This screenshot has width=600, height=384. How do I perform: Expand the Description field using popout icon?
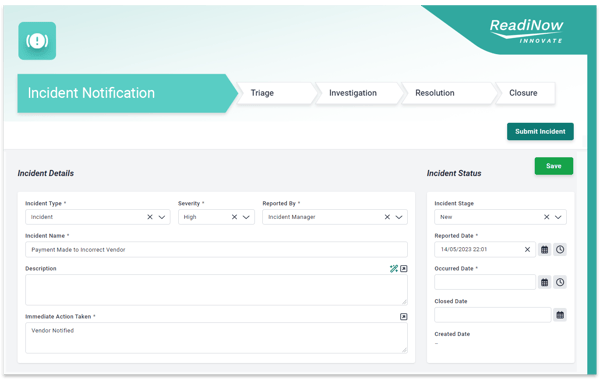point(404,268)
